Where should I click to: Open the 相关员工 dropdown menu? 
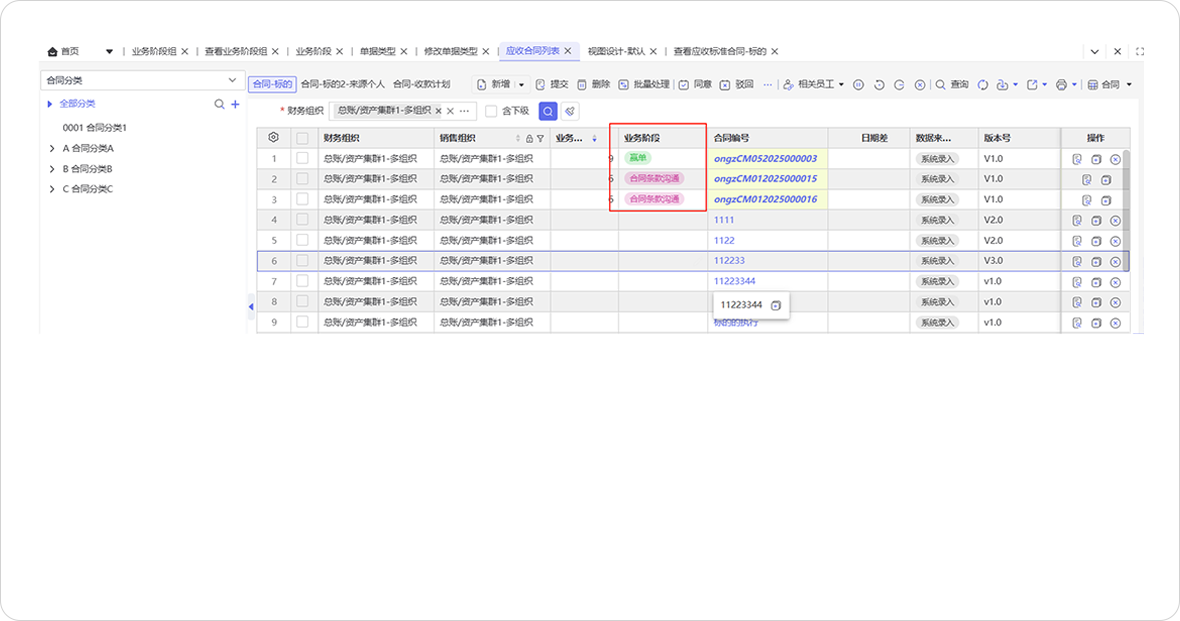coord(813,85)
